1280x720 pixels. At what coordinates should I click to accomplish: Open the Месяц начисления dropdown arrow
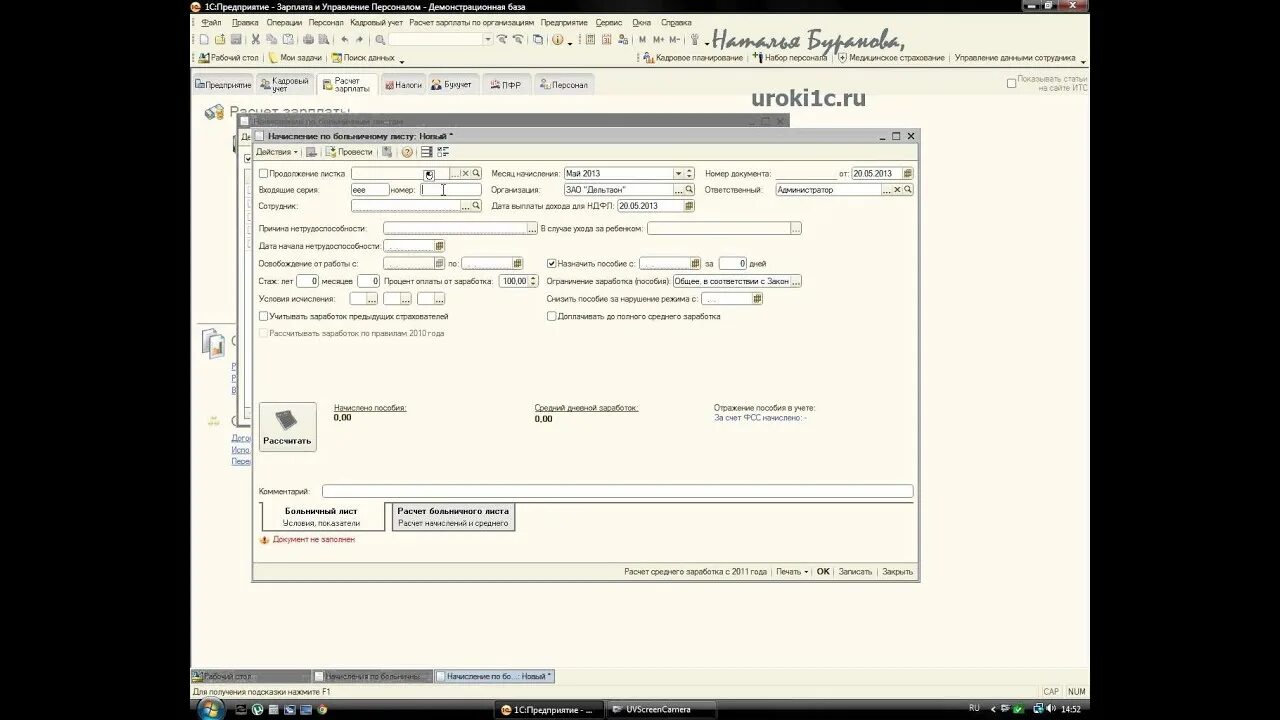[677, 173]
